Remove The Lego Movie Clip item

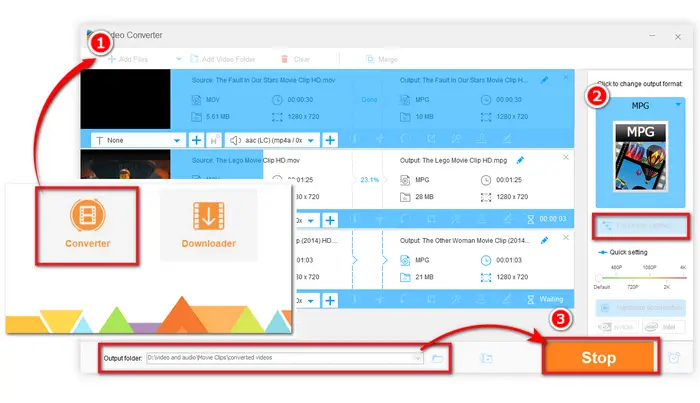[x=566, y=158]
